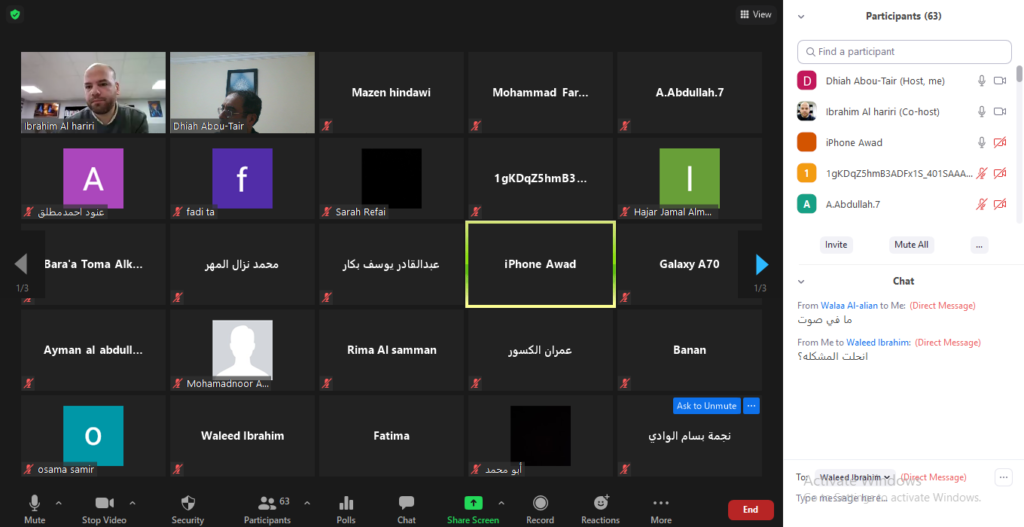The height and width of the screenshot is (527, 1024).
Task: Open the Reactions emoji menu
Action: click(x=600, y=509)
